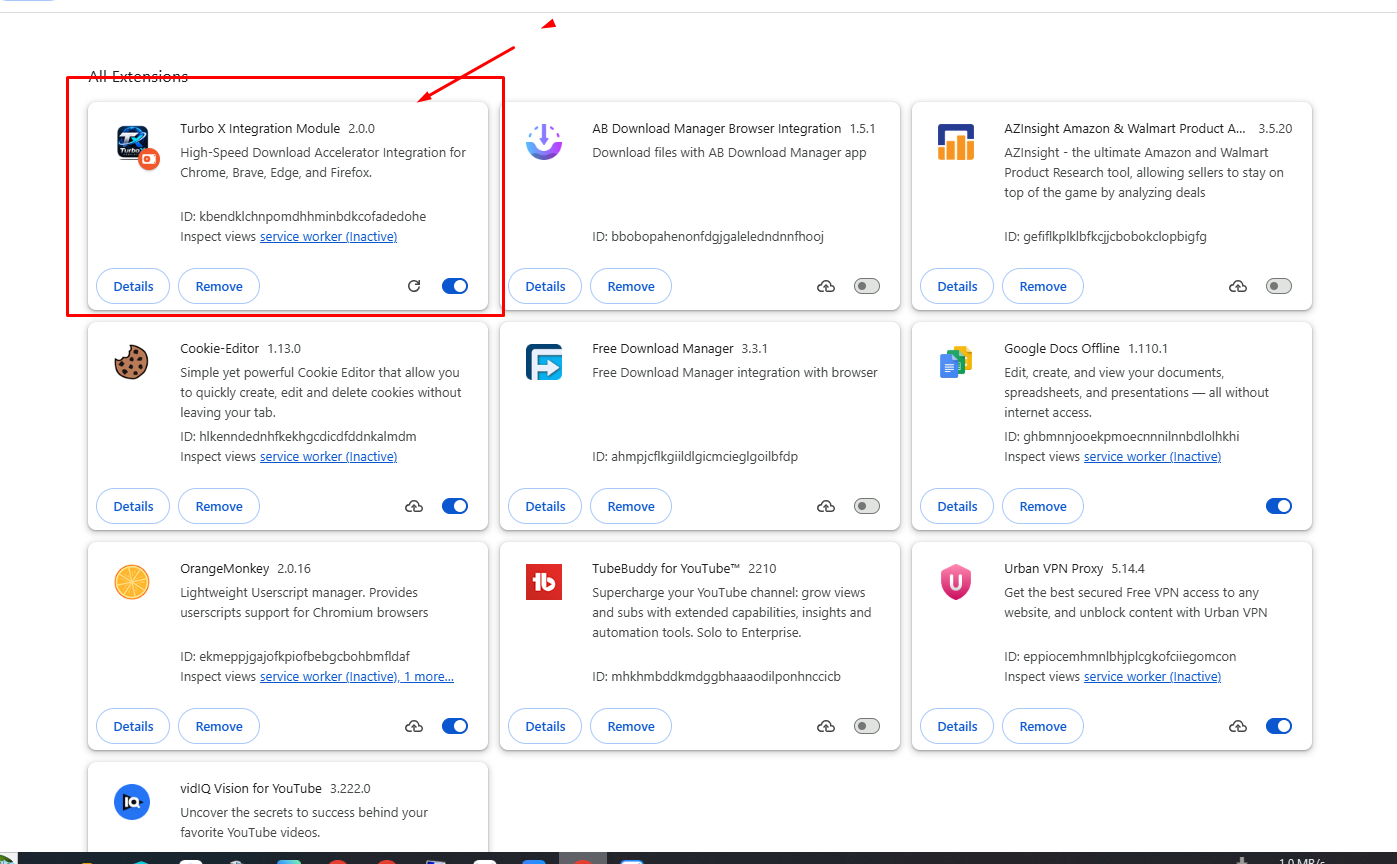
Task: Click the cloud icon on the Cookie-Editor card
Action: [414, 506]
